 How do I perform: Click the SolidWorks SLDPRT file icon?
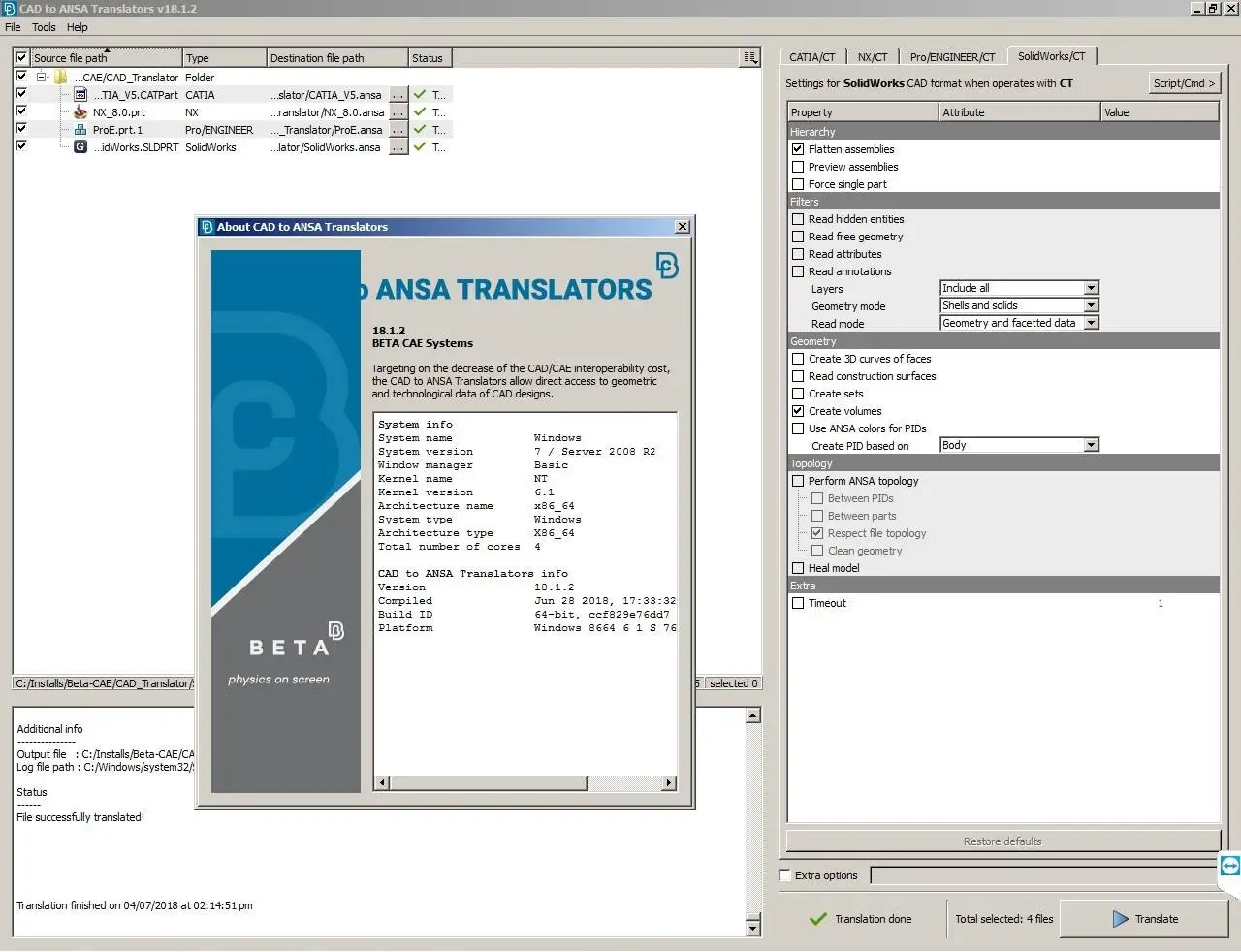click(x=80, y=147)
